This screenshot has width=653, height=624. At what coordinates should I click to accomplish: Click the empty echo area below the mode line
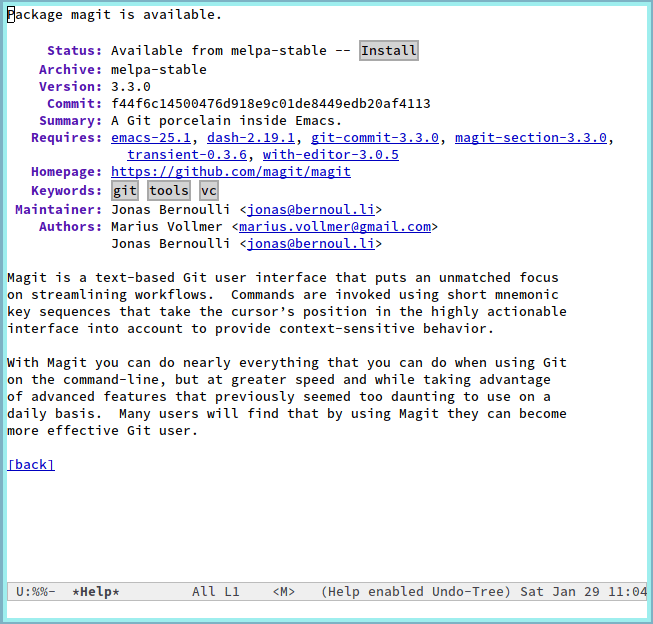(326, 609)
